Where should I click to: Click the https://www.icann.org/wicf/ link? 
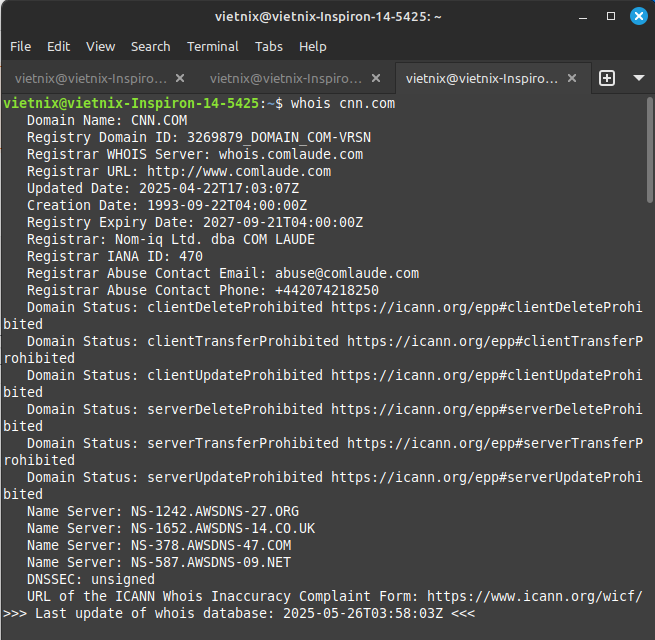[x=535, y=596]
